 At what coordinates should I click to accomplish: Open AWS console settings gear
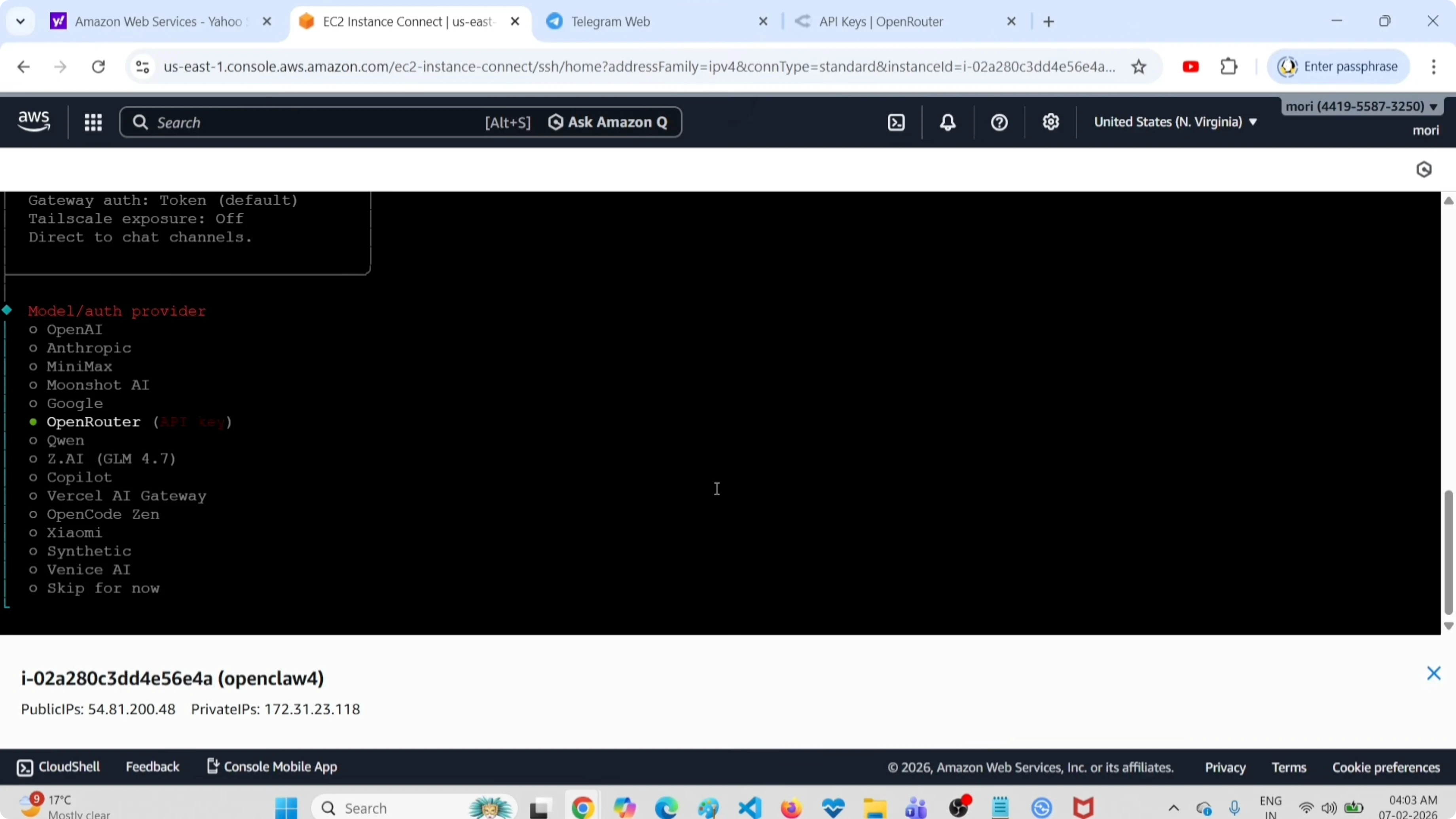(x=1050, y=122)
